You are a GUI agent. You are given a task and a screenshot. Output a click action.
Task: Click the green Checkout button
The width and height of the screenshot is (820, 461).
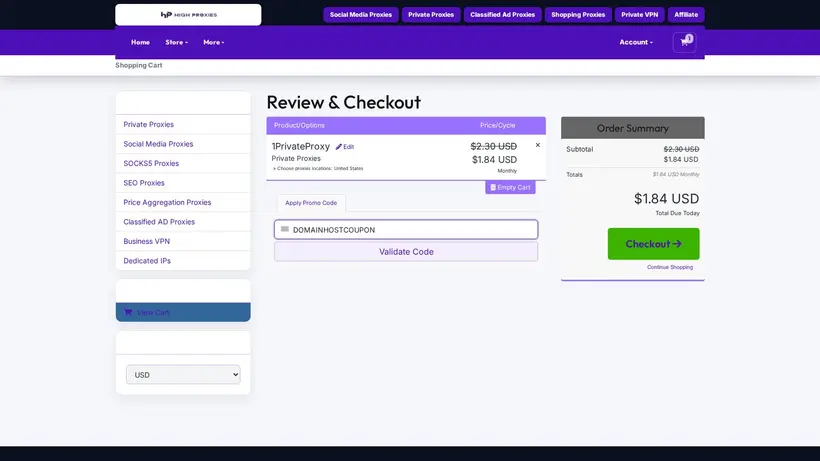pyautogui.click(x=653, y=244)
